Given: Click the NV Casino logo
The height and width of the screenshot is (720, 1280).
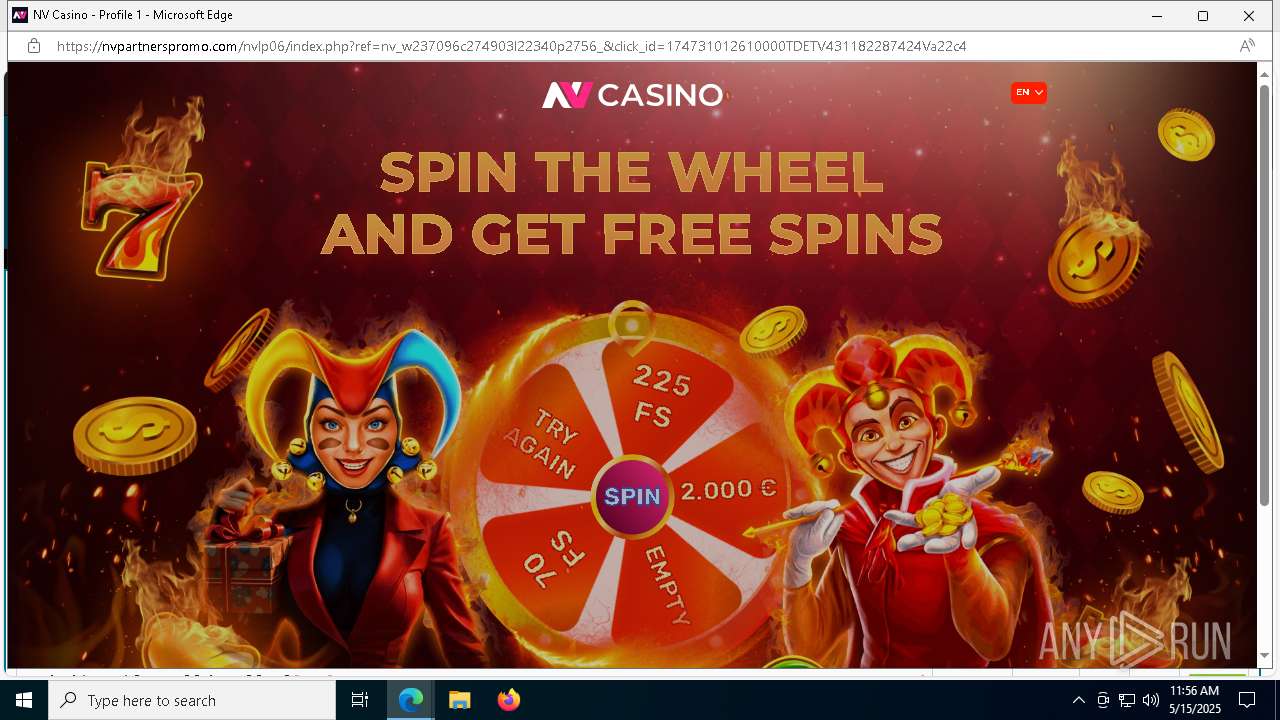Looking at the screenshot, I should point(632,95).
